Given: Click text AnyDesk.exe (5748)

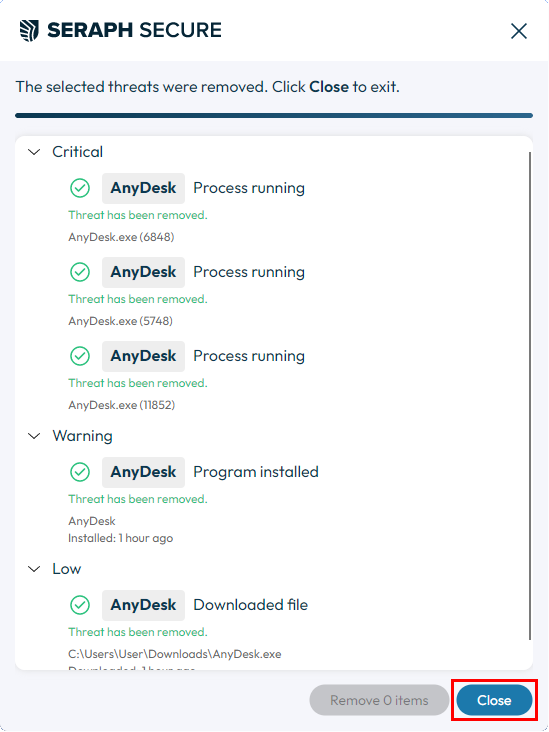Looking at the screenshot, I should [120, 321].
